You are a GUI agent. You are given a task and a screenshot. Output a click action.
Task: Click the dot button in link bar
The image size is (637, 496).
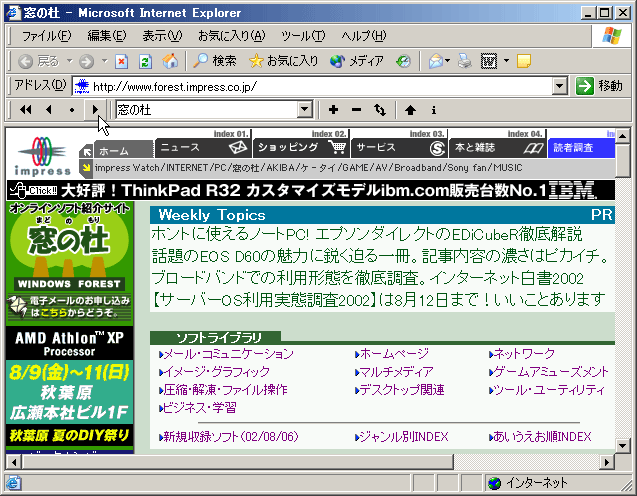click(x=72, y=110)
